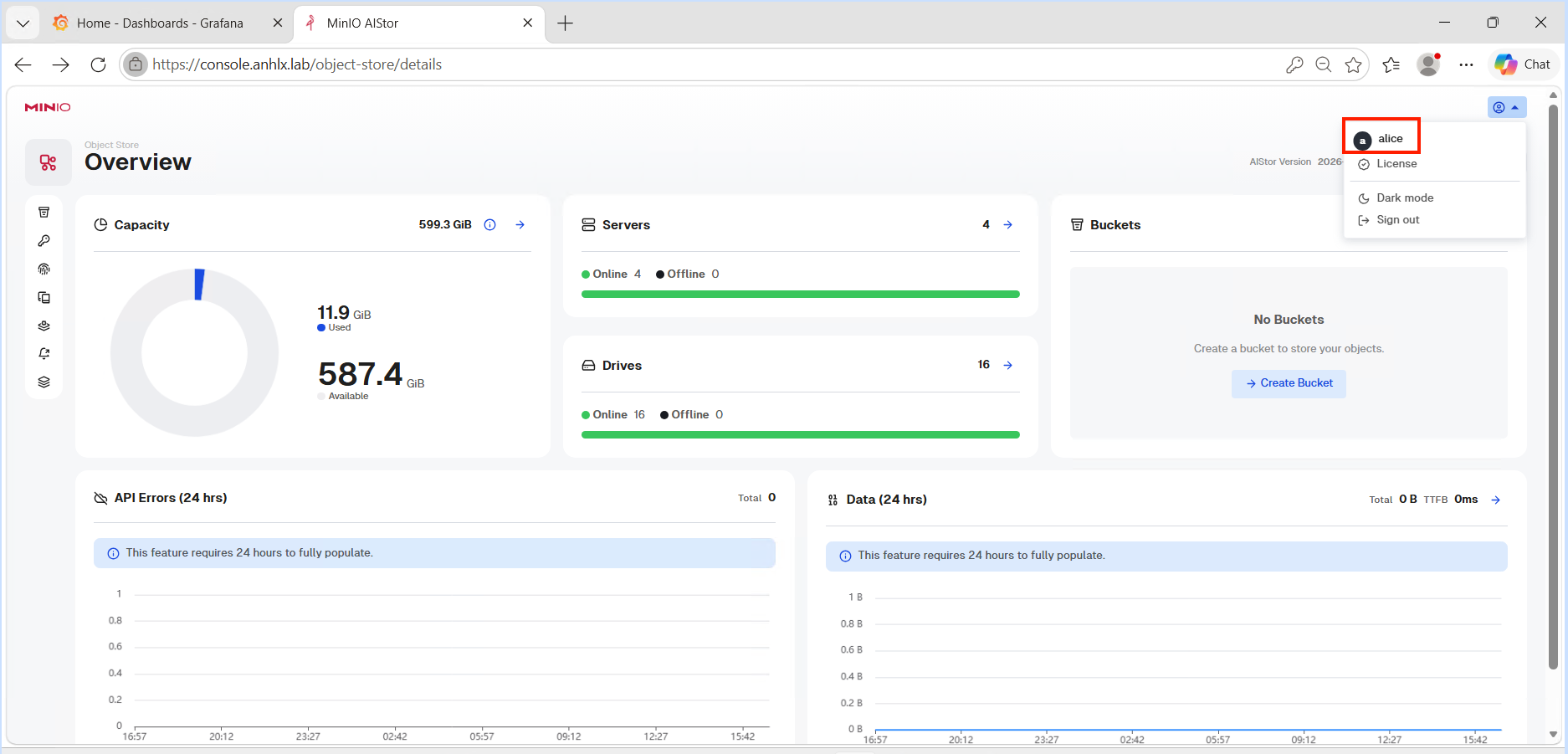1568x754 pixels.
Task: Click the 599.3 GiB total capacity value
Action: pyautogui.click(x=445, y=224)
